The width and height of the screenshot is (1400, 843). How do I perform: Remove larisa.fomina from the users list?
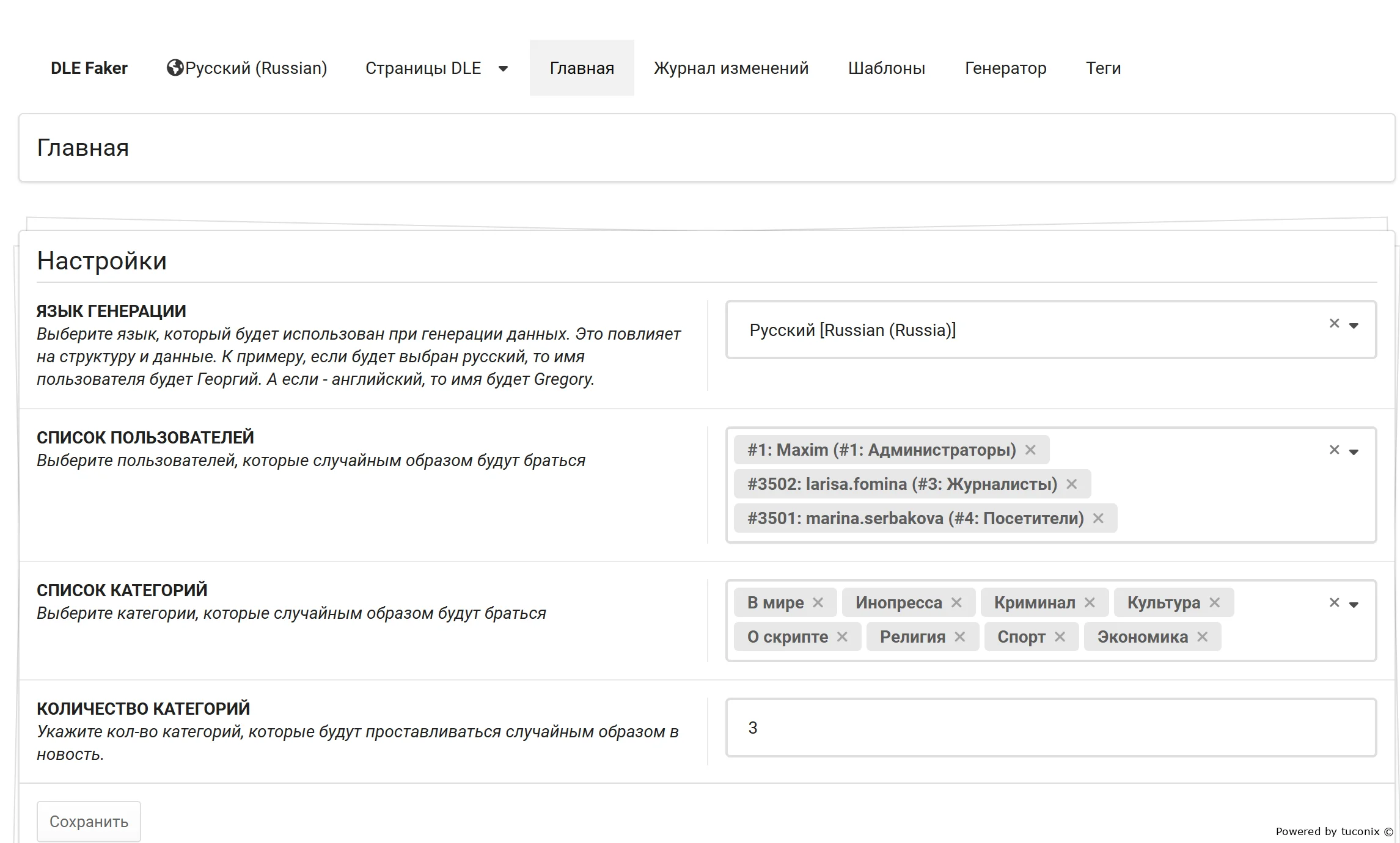click(x=1071, y=484)
